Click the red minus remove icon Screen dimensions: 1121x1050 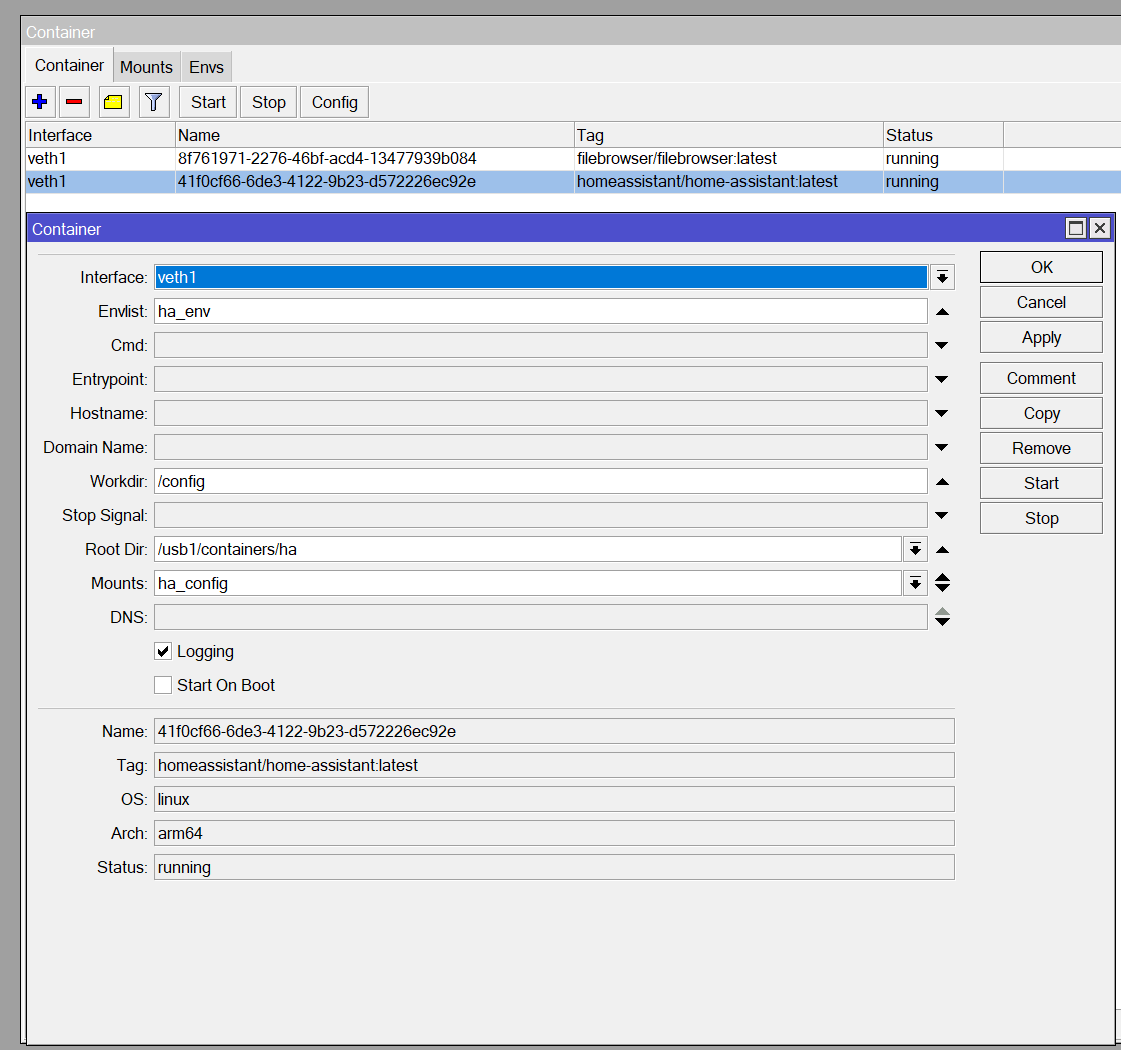tap(75, 102)
